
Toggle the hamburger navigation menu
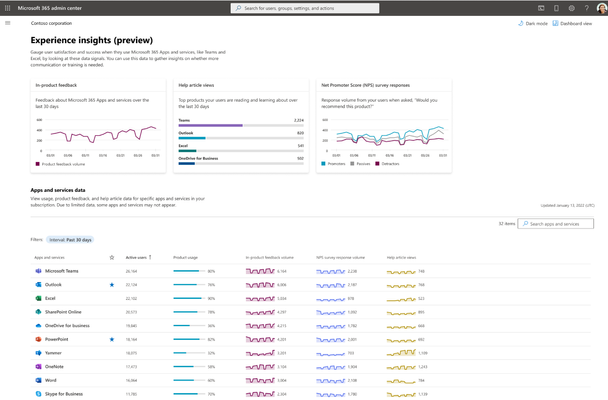click(x=7, y=23)
